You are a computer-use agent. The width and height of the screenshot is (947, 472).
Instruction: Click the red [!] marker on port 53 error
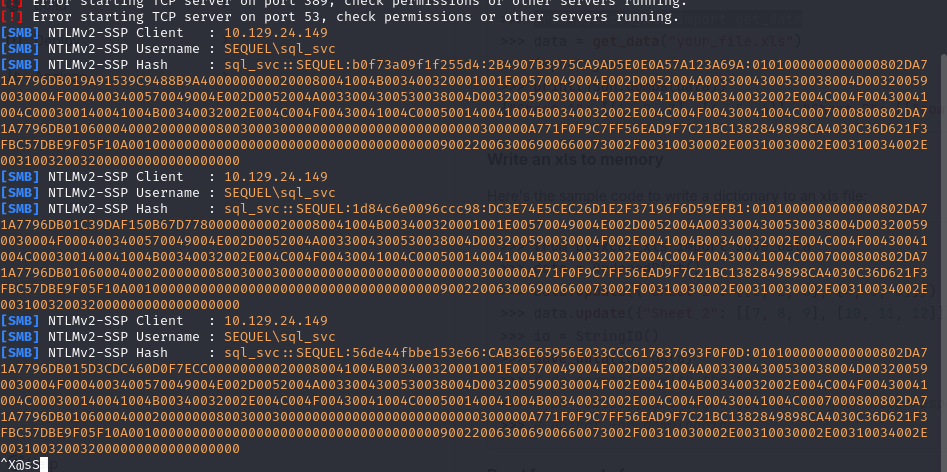11,17
